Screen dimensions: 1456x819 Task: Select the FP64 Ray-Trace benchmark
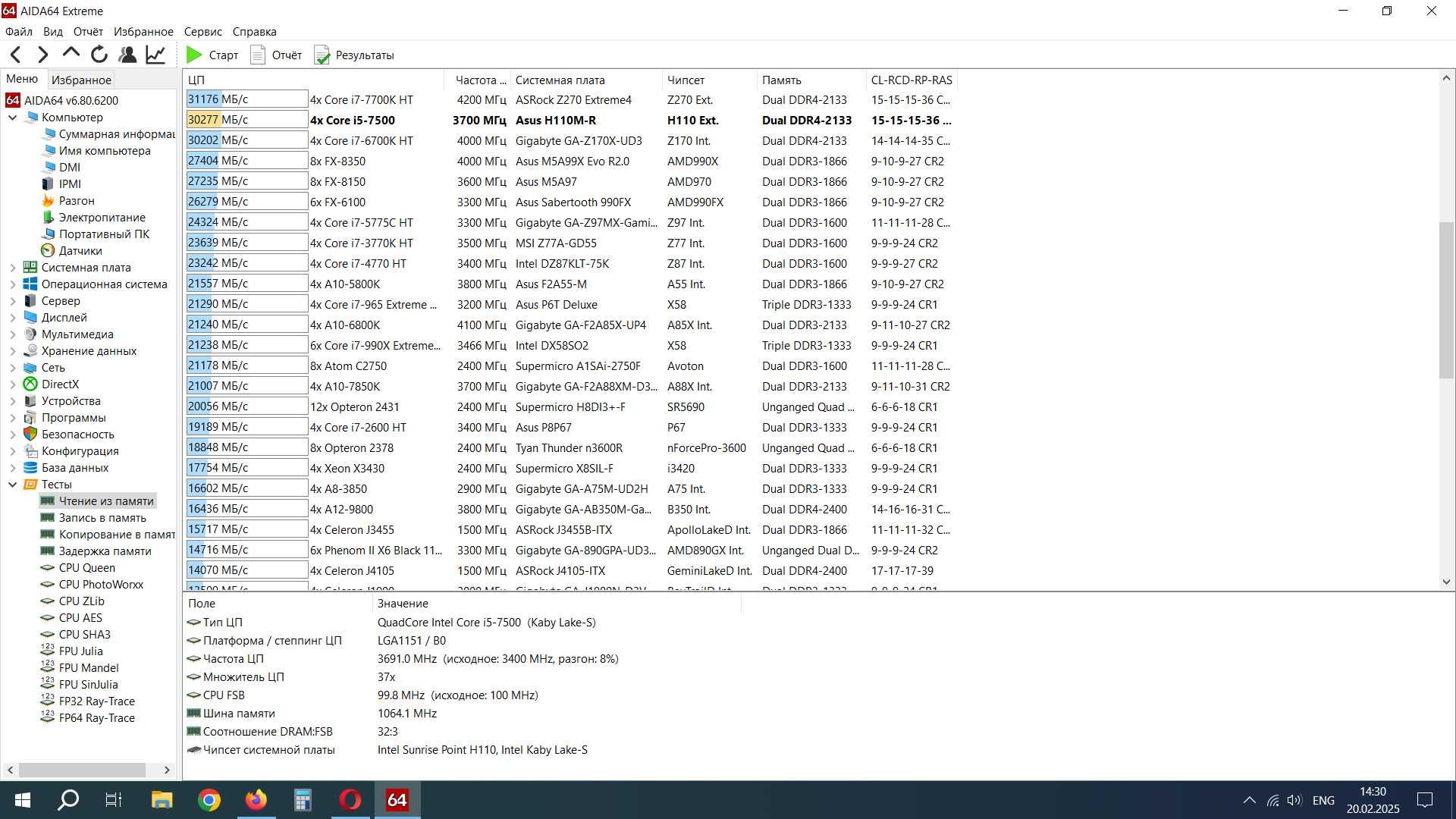pos(88,718)
